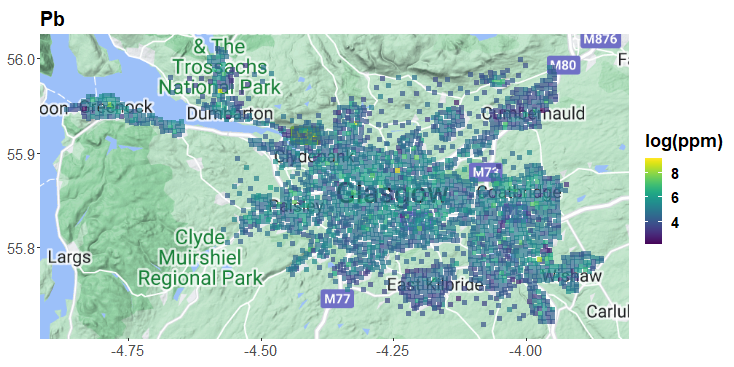Click the viridis color gradient legend bar
Image resolution: width=734 pixels, height=367 pixels.
click(x=653, y=201)
